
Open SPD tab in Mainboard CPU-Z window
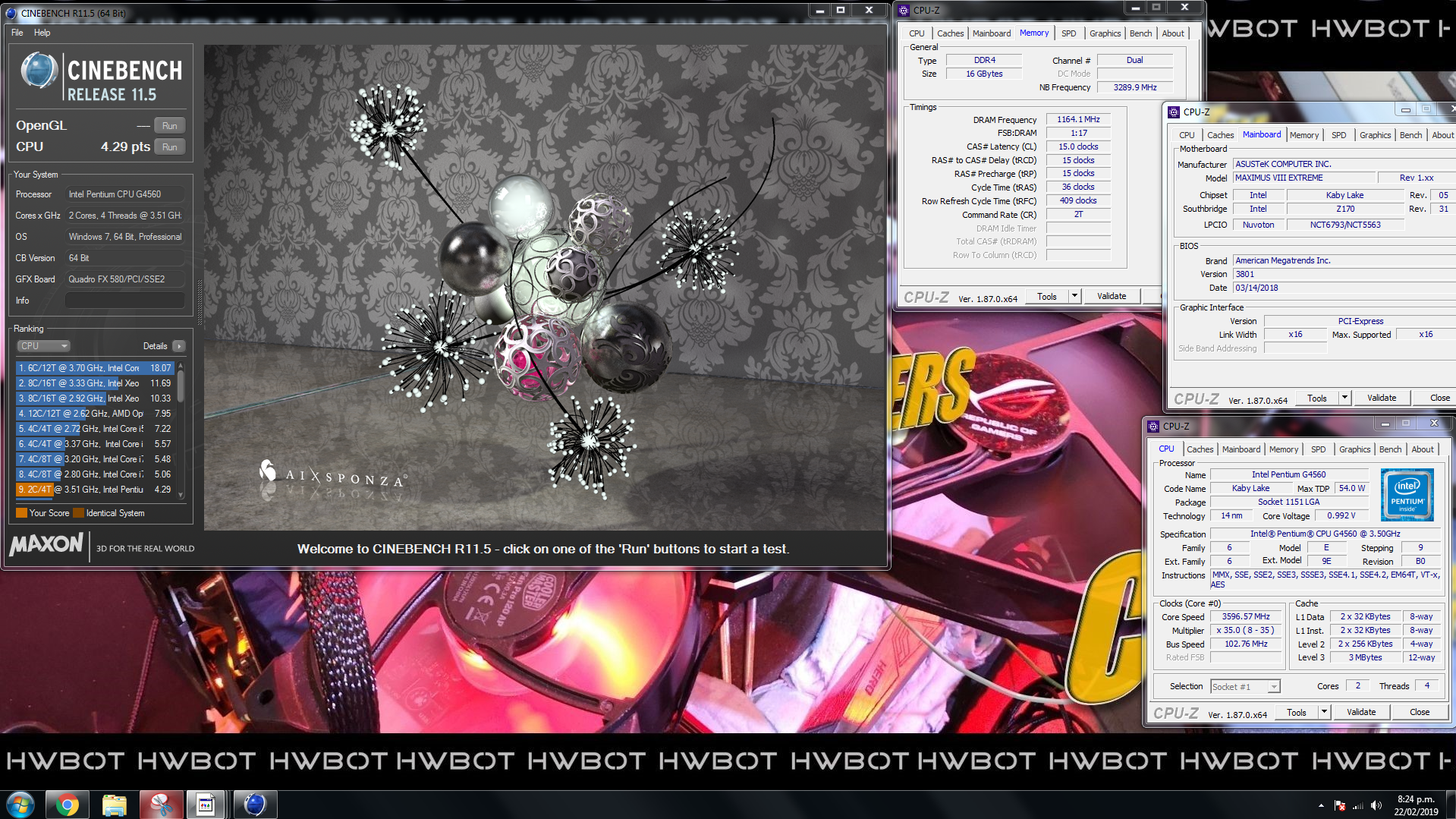pyautogui.click(x=1338, y=135)
